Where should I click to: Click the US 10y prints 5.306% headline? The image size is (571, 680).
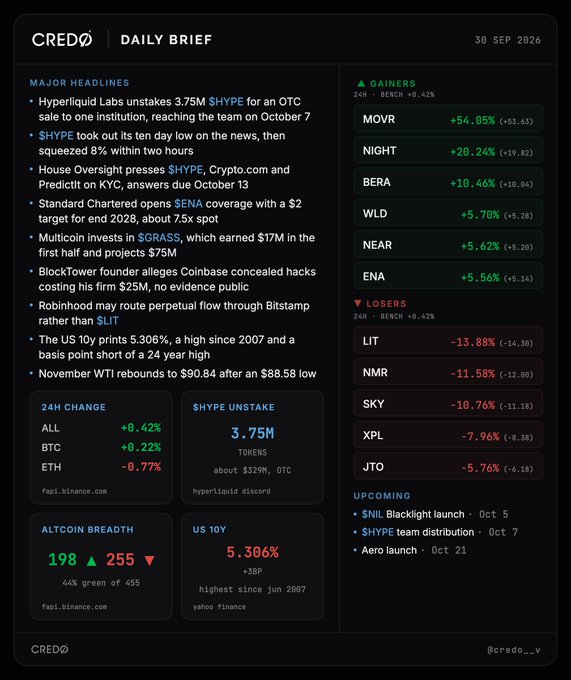166,347
